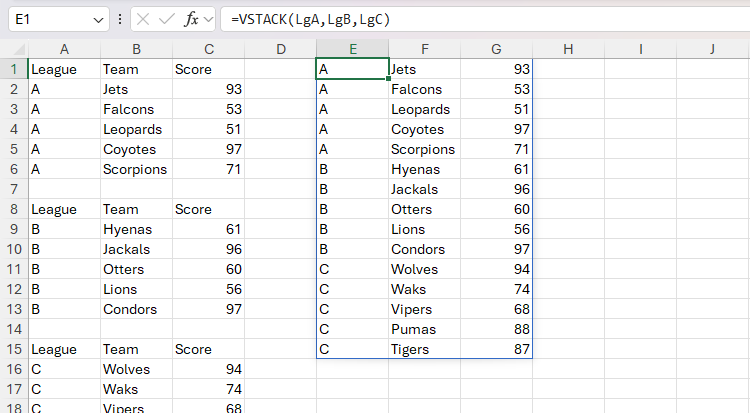The height and width of the screenshot is (413, 750).
Task: Select the cell containing Jackals in column F
Action: click(x=424, y=189)
